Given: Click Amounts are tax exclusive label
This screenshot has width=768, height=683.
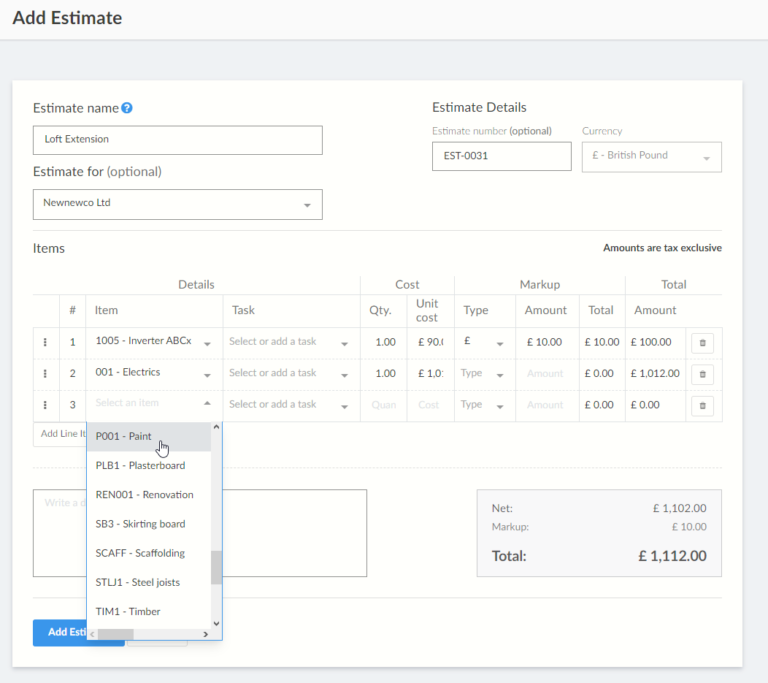Looking at the screenshot, I should (662, 248).
